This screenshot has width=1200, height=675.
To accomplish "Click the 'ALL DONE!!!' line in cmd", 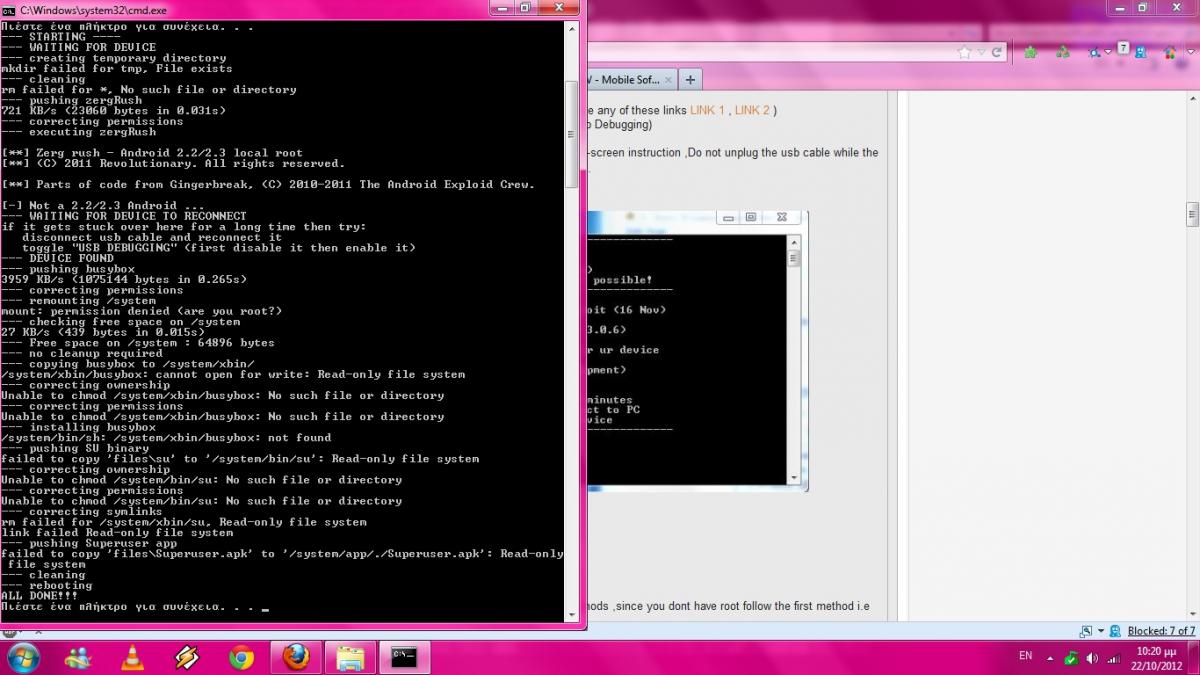I will (x=39, y=596).
